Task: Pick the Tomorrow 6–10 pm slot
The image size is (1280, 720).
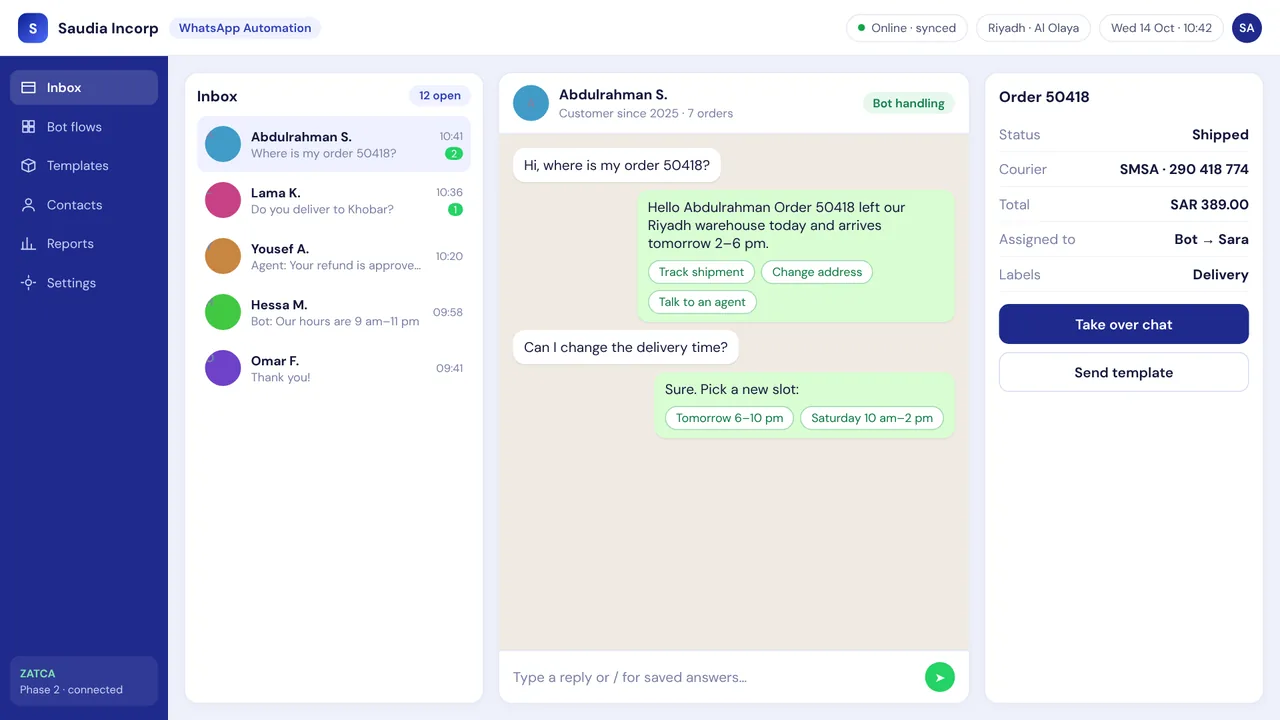Action: point(729,418)
